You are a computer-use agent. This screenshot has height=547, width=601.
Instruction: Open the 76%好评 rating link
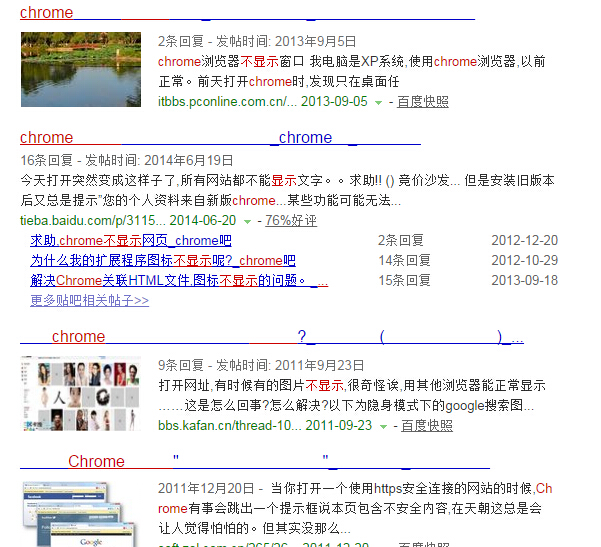(x=291, y=220)
